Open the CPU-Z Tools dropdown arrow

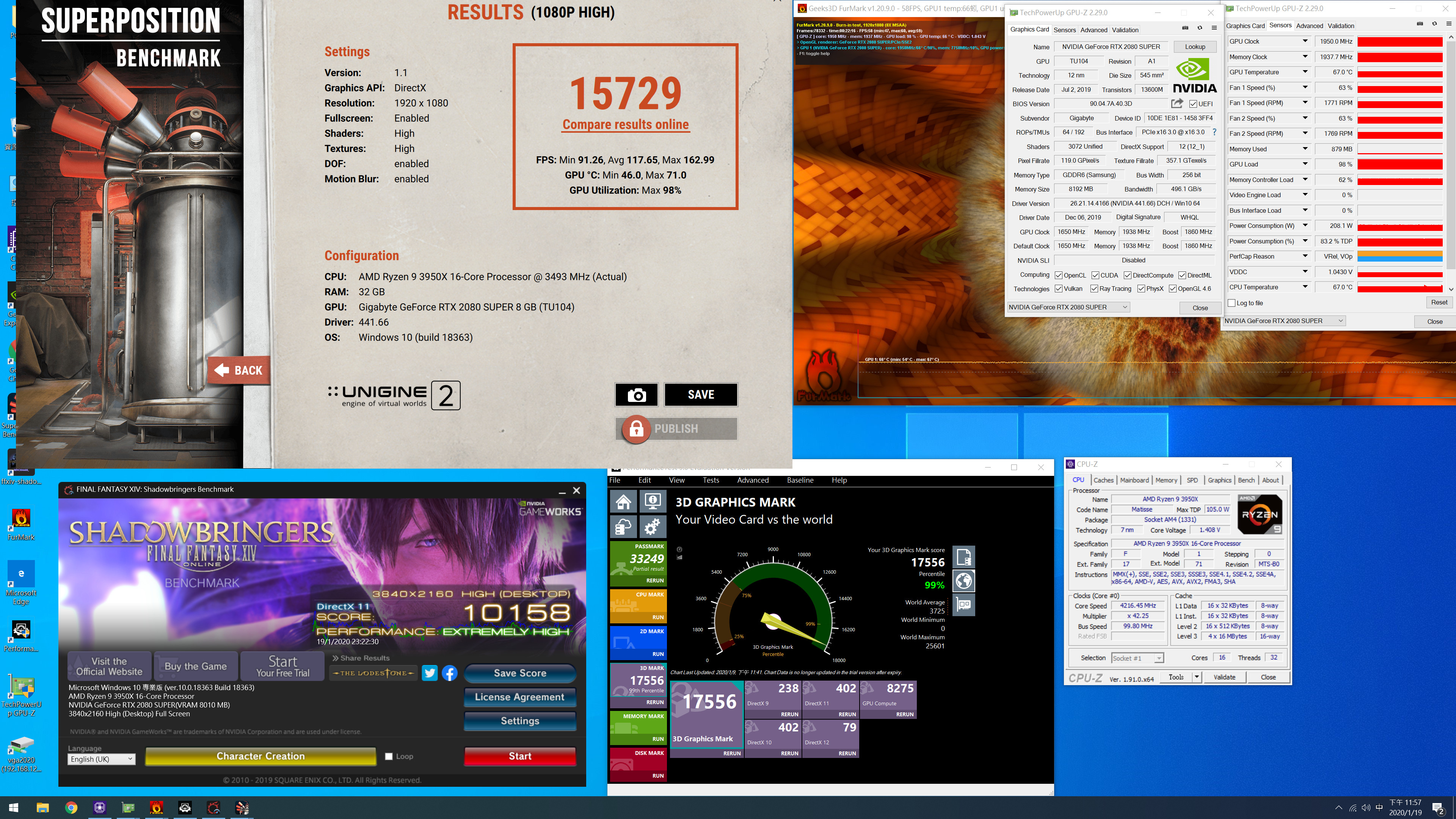click(x=1197, y=676)
